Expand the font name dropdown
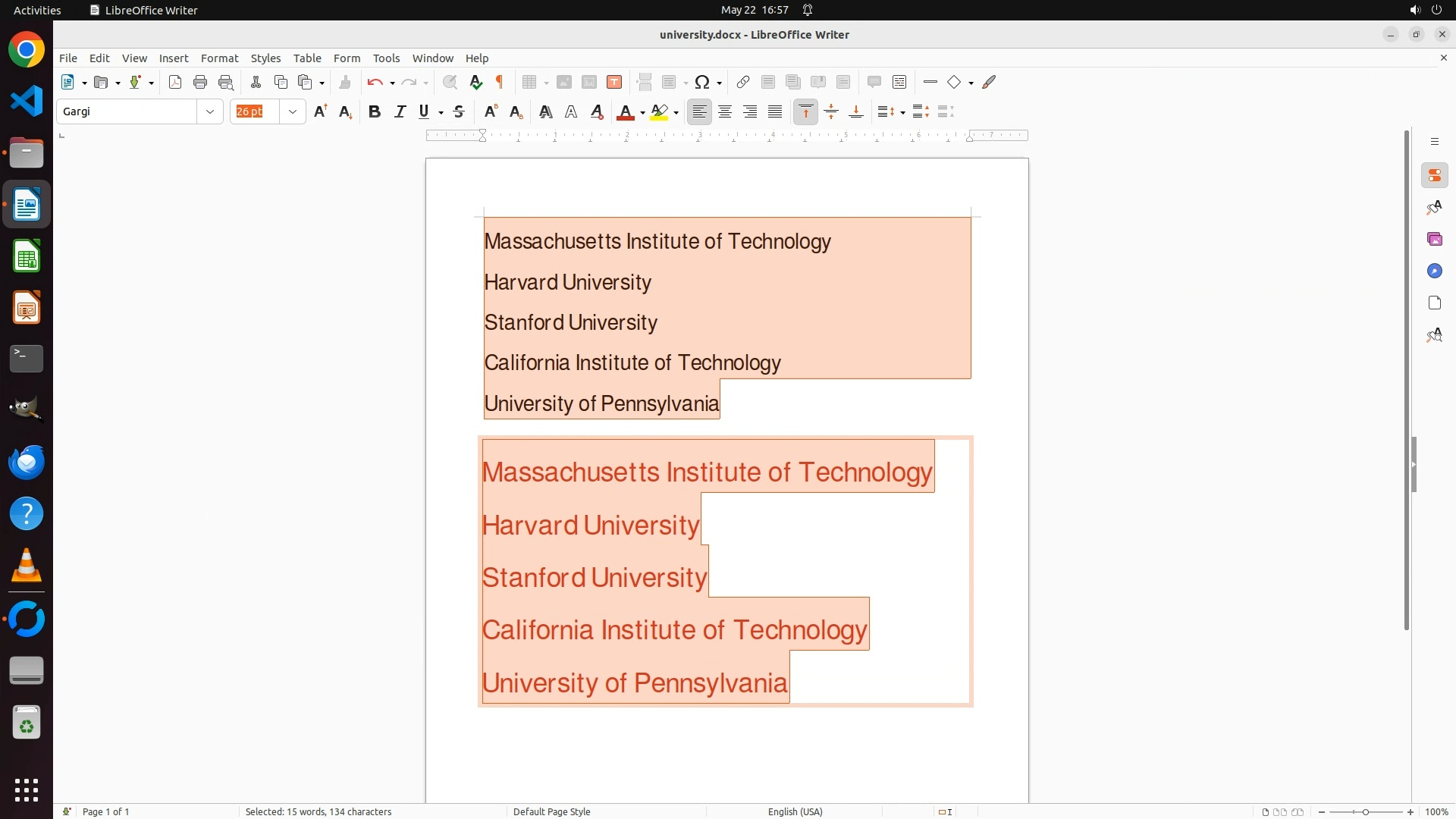 pyautogui.click(x=210, y=111)
